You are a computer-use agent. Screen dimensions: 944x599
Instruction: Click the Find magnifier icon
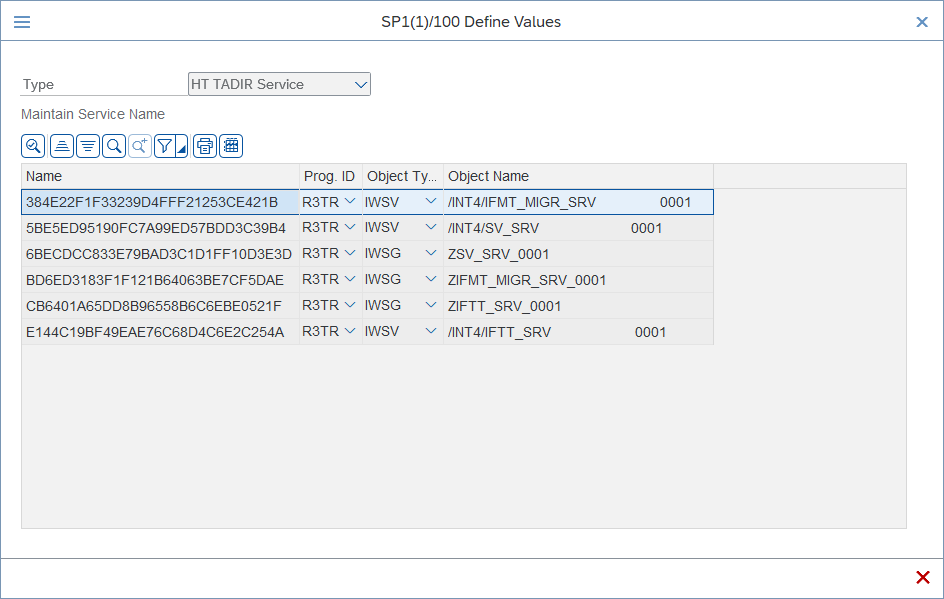[114, 146]
